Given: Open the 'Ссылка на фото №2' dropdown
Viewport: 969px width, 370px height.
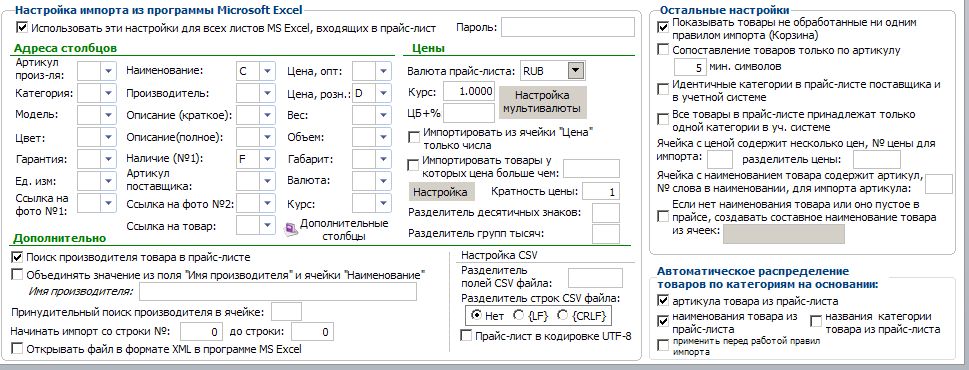Looking at the screenshot, I should coord(267,203).
